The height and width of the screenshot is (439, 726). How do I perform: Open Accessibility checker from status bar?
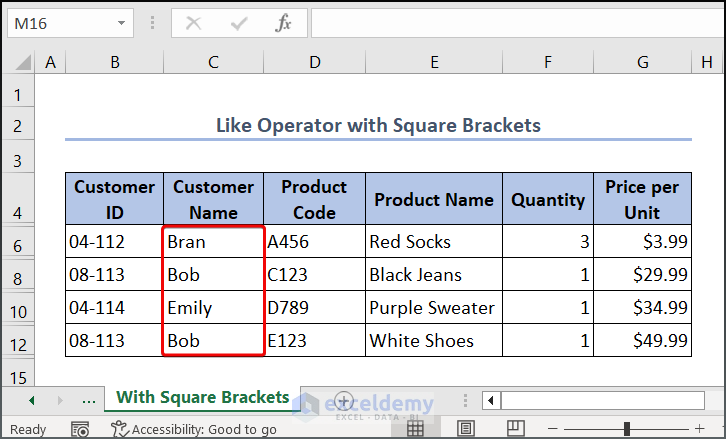point(194,429)
